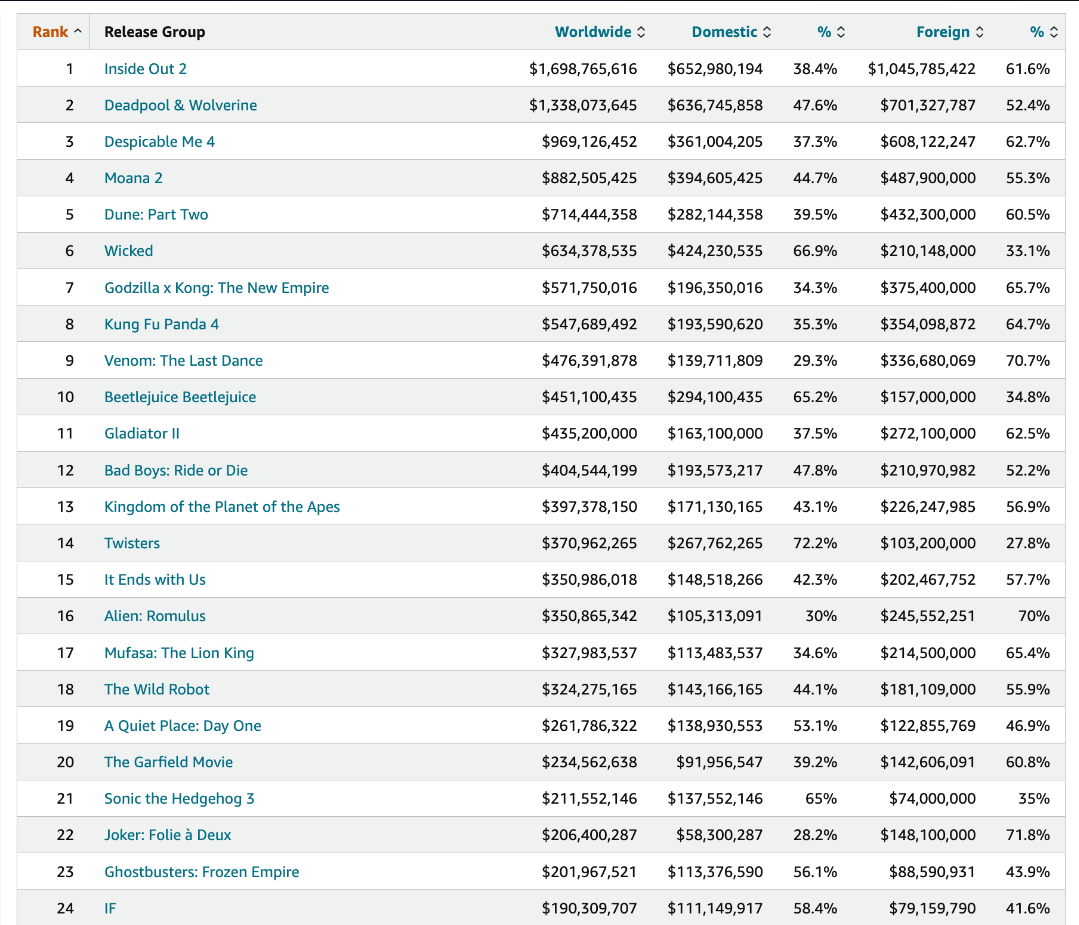Screen dimensions: 1079x925
Task: Open Despicable Me 4 page
Action: (x=159, y=142)
